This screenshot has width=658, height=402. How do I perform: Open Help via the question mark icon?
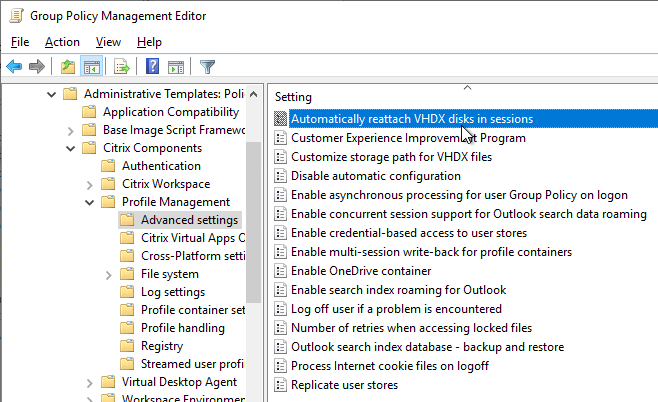152,66
